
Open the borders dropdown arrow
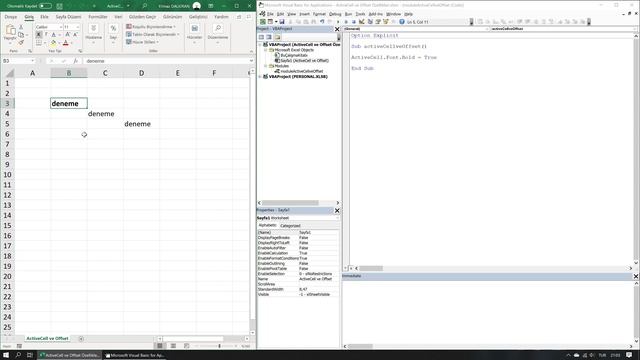(44, 43)
